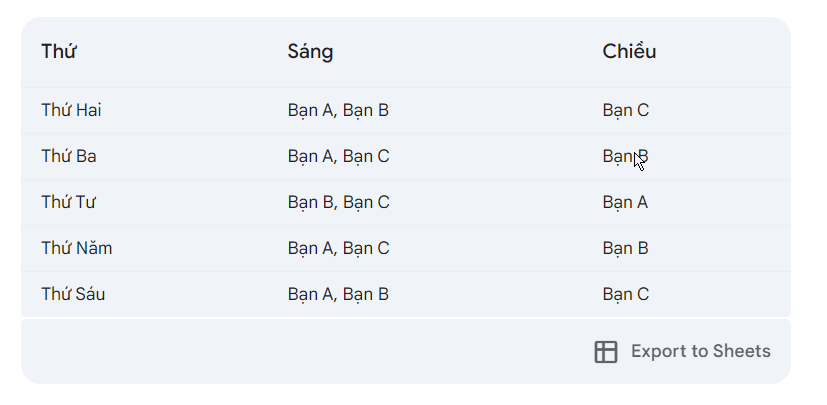Viewport: 827px width, 405px height.
Task: Click the Export to Sheets button label
Action: [x=700, y=351]
